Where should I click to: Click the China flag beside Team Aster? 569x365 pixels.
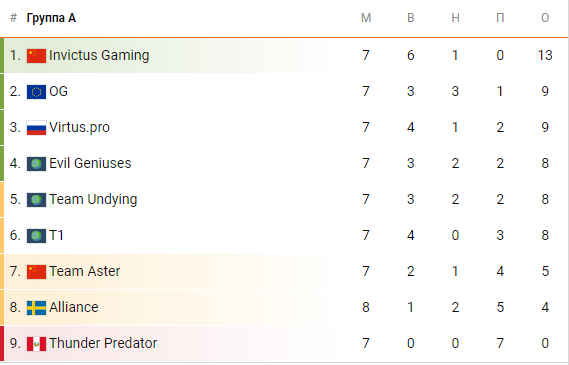[36, 272]
